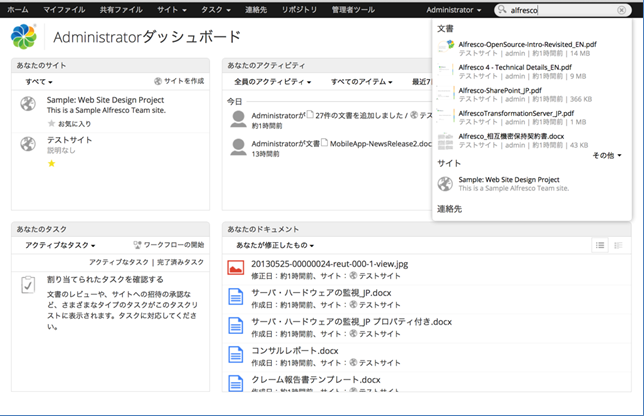Screen dimensions: 644x416
Task: Click the アクティブなタスク link in task list
Action: (119, 262)
